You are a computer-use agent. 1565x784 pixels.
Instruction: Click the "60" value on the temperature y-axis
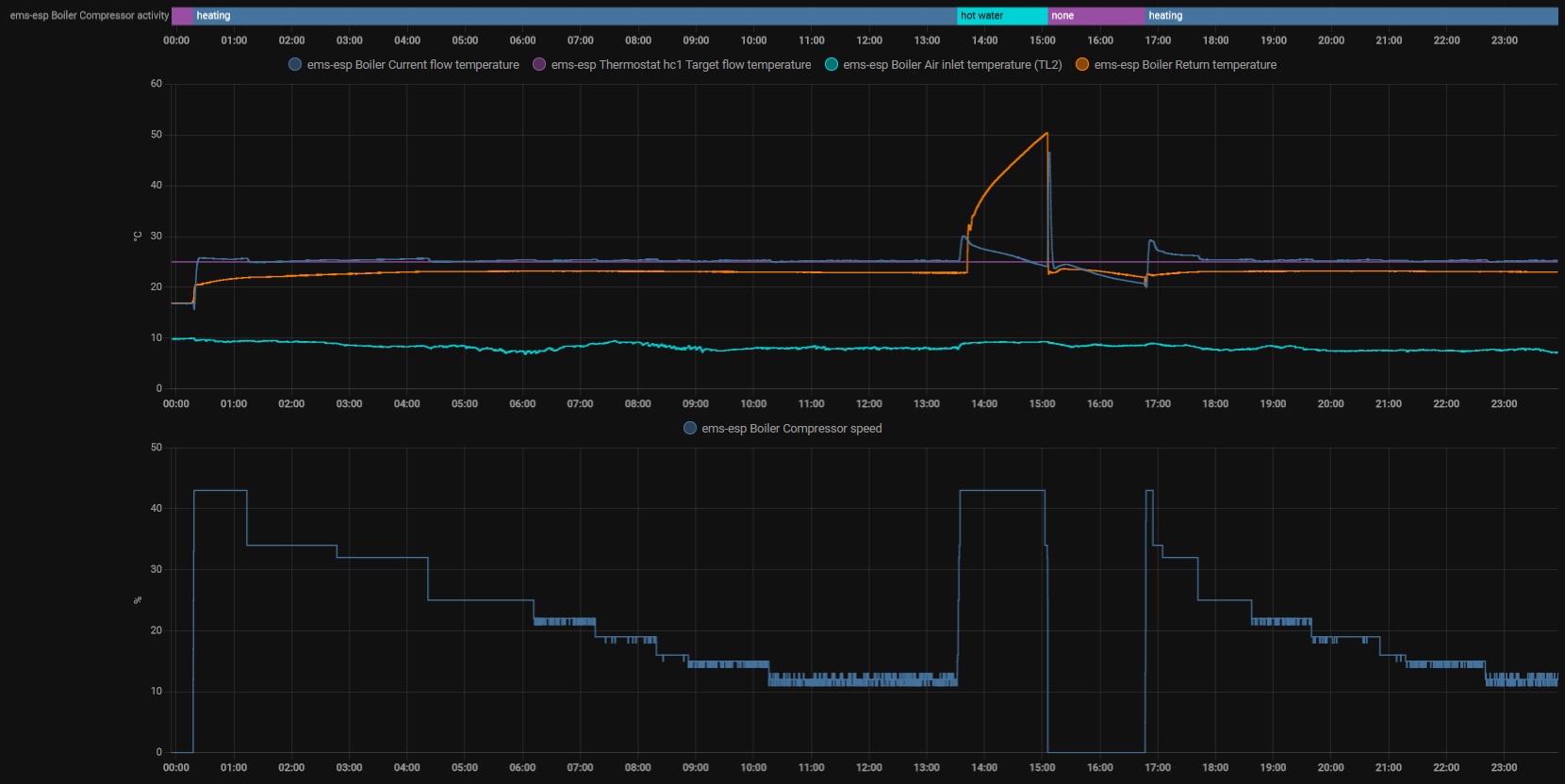point(156,84)
